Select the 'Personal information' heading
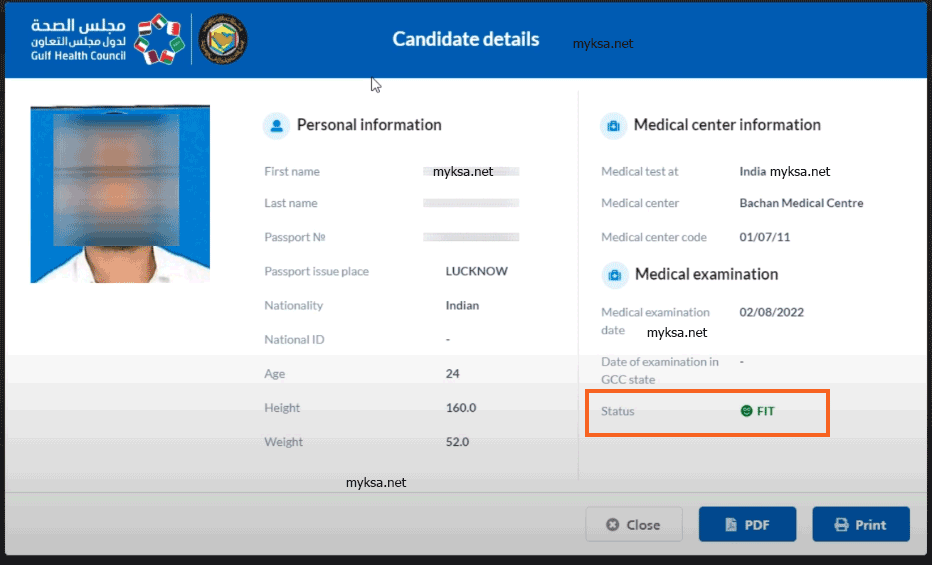This screenshot has width=932, height=565. tap(369, 125)
